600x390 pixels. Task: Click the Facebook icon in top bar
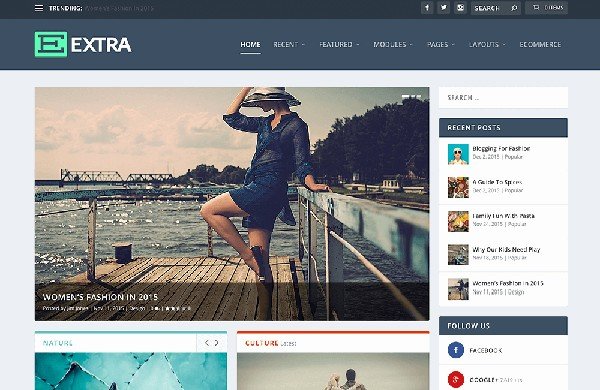[x=427, y=8]
